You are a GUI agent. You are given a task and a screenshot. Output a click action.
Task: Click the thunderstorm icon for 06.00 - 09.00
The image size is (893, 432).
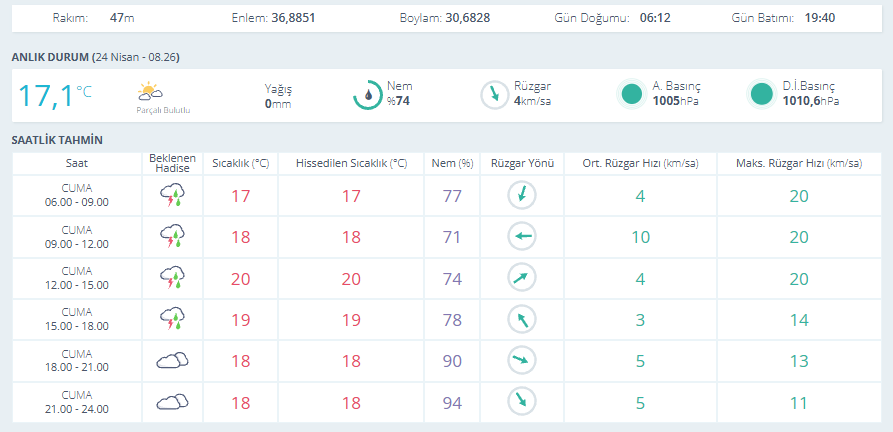pyautogui.click(x=172, y=196)
